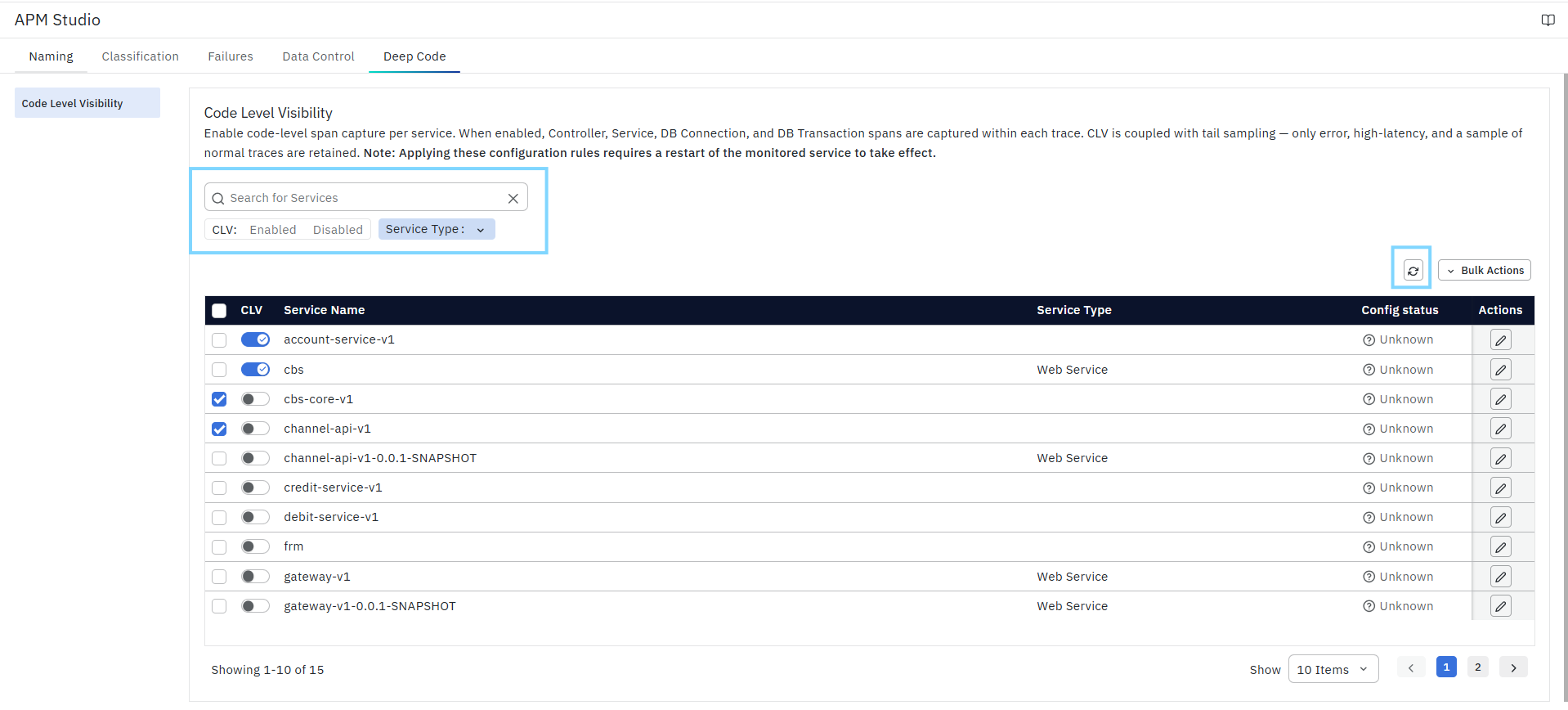Go to previous page arrow
The image size is (1568, 710).
tap(1411, 667)
